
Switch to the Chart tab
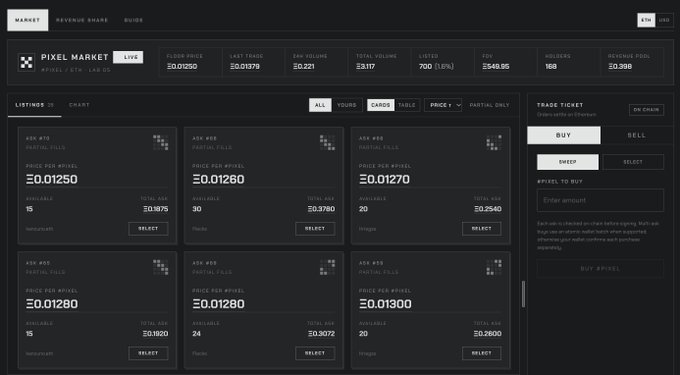point(79,105)
